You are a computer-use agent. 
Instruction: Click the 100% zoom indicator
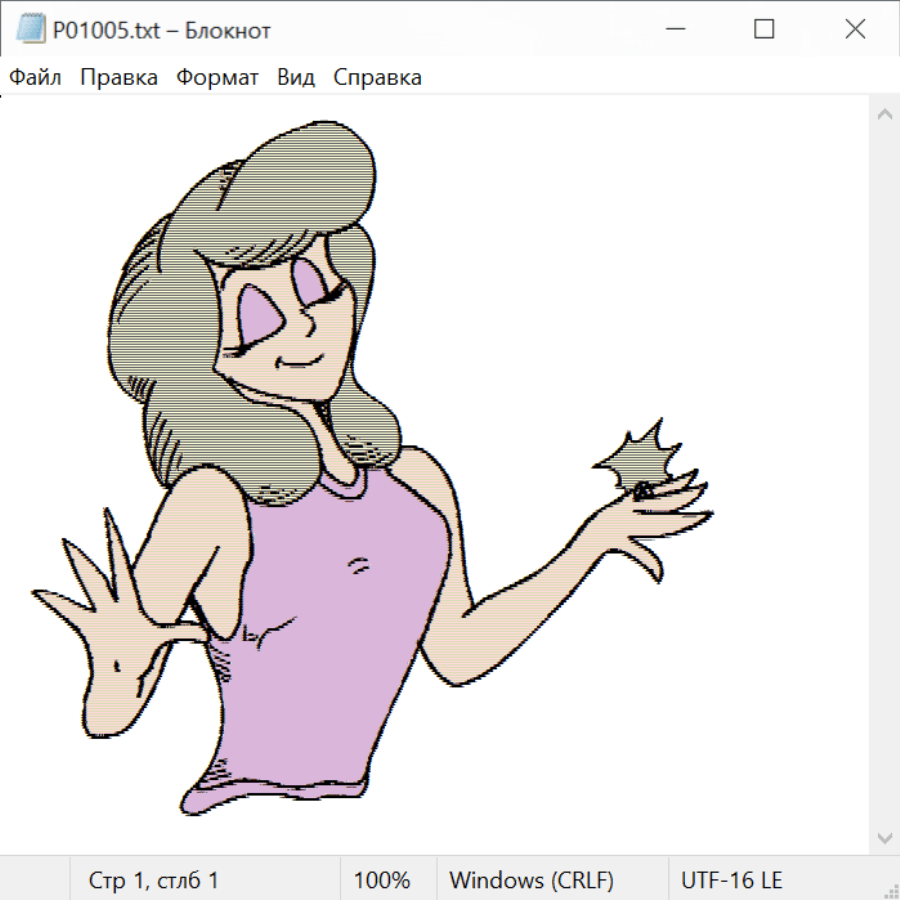[382, 881]
